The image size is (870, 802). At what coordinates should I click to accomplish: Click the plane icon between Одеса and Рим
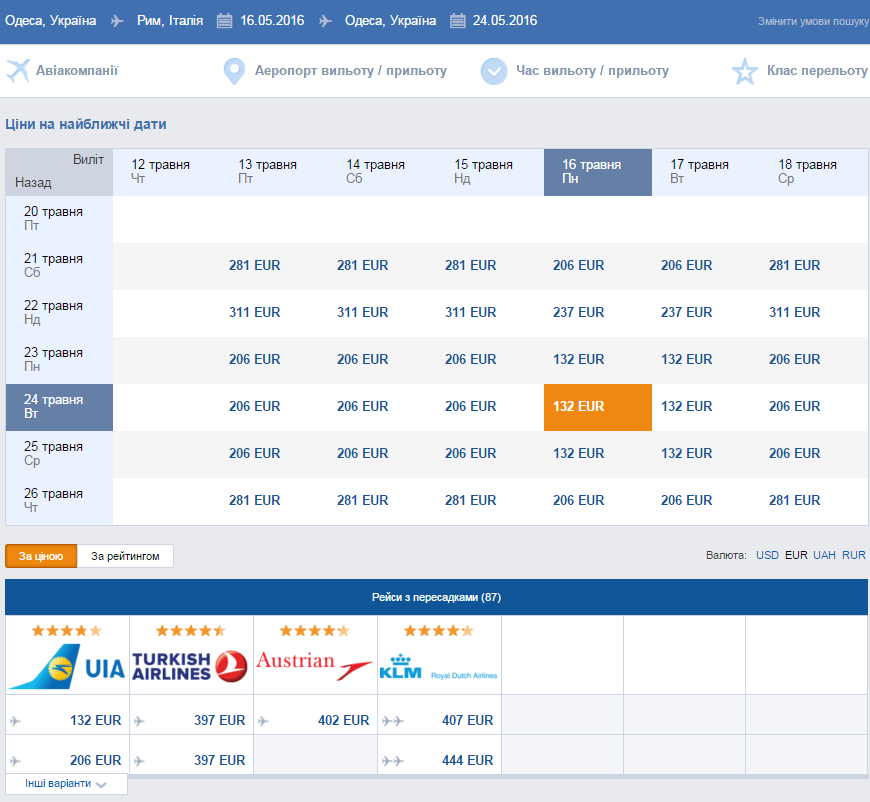(x=117, y=21)
